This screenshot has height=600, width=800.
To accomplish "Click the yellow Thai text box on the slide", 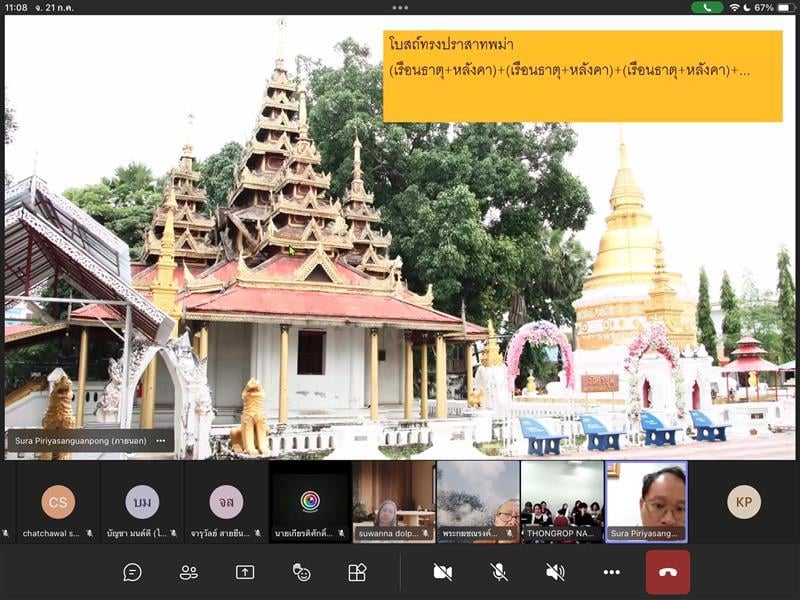I will click(x=582, y=75).
